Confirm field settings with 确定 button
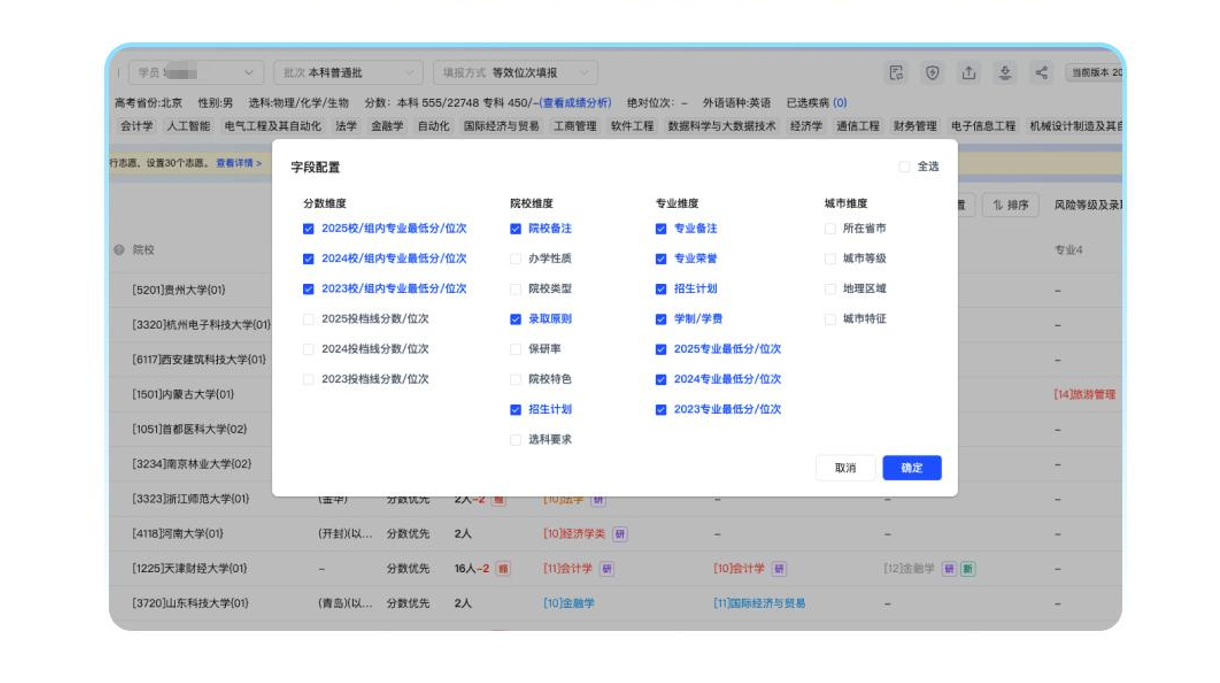Viewport: 1220px width, 683px height. 911,467
